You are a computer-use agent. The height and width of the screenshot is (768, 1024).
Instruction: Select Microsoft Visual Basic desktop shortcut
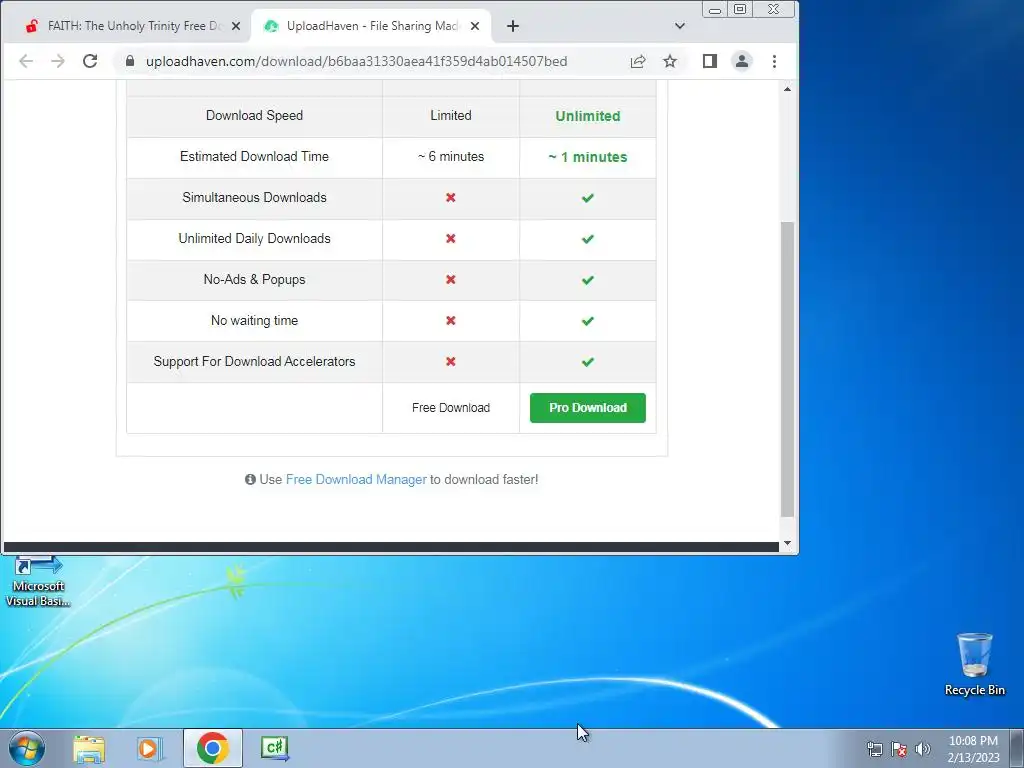point(38,582)
